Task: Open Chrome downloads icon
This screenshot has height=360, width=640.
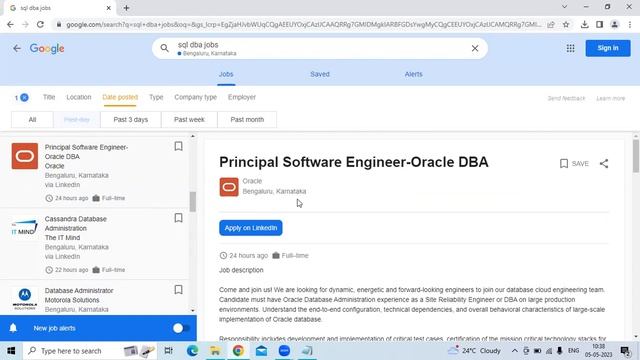Action: [x=584, y=24]
